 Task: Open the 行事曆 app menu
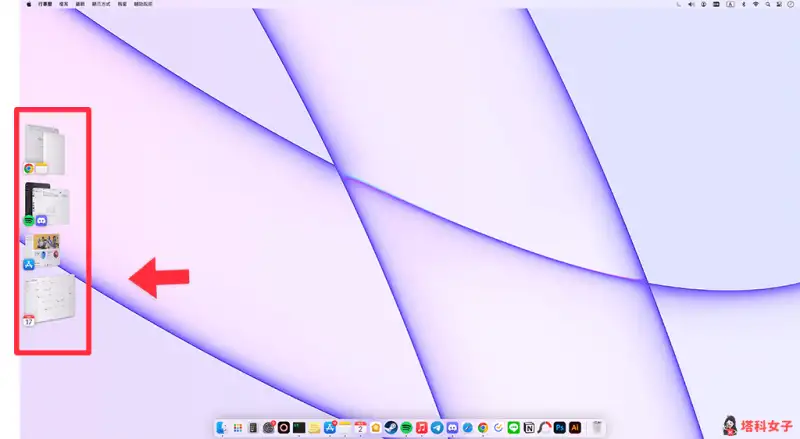pos(45,4)
